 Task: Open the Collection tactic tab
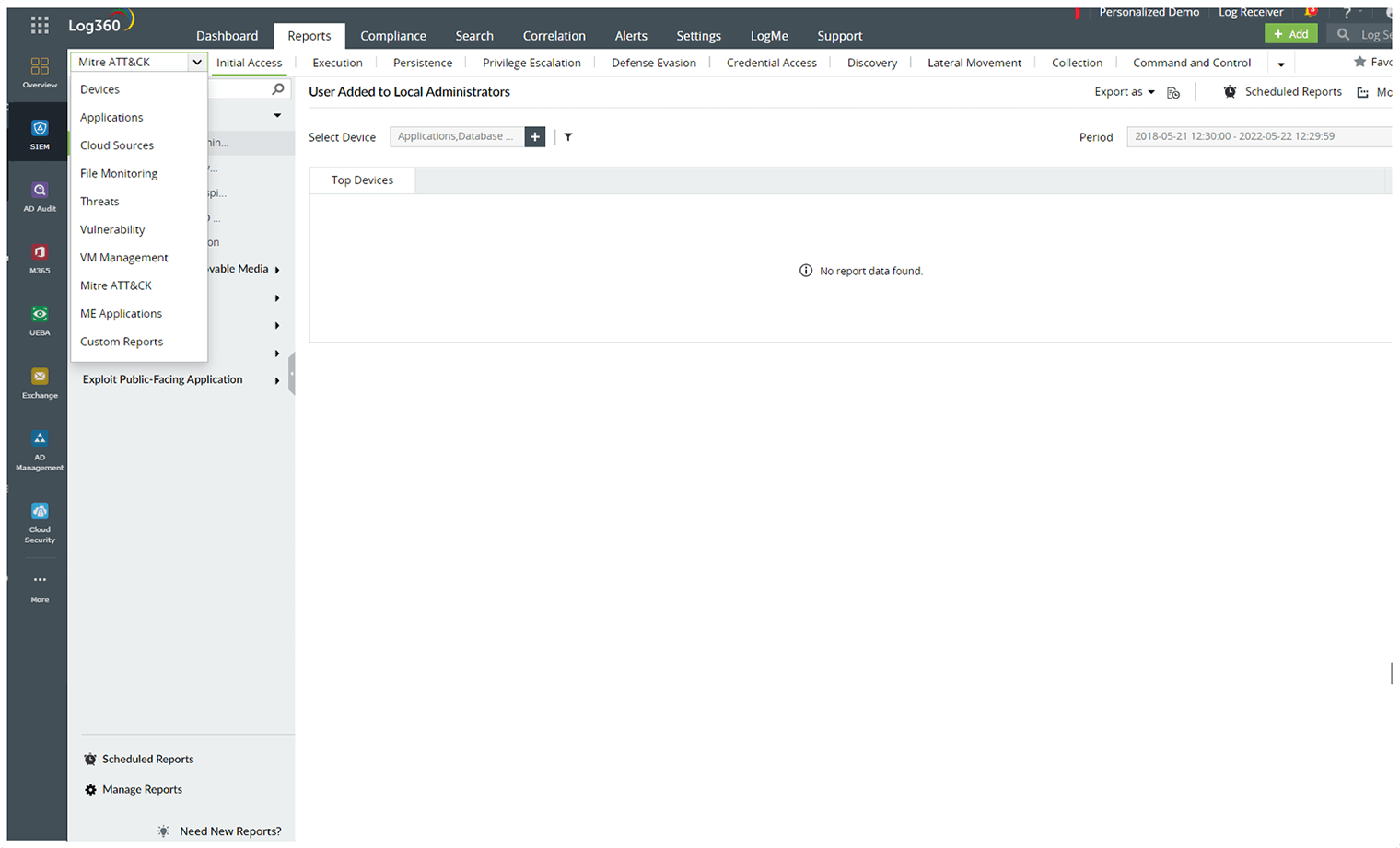(1078, 63)
